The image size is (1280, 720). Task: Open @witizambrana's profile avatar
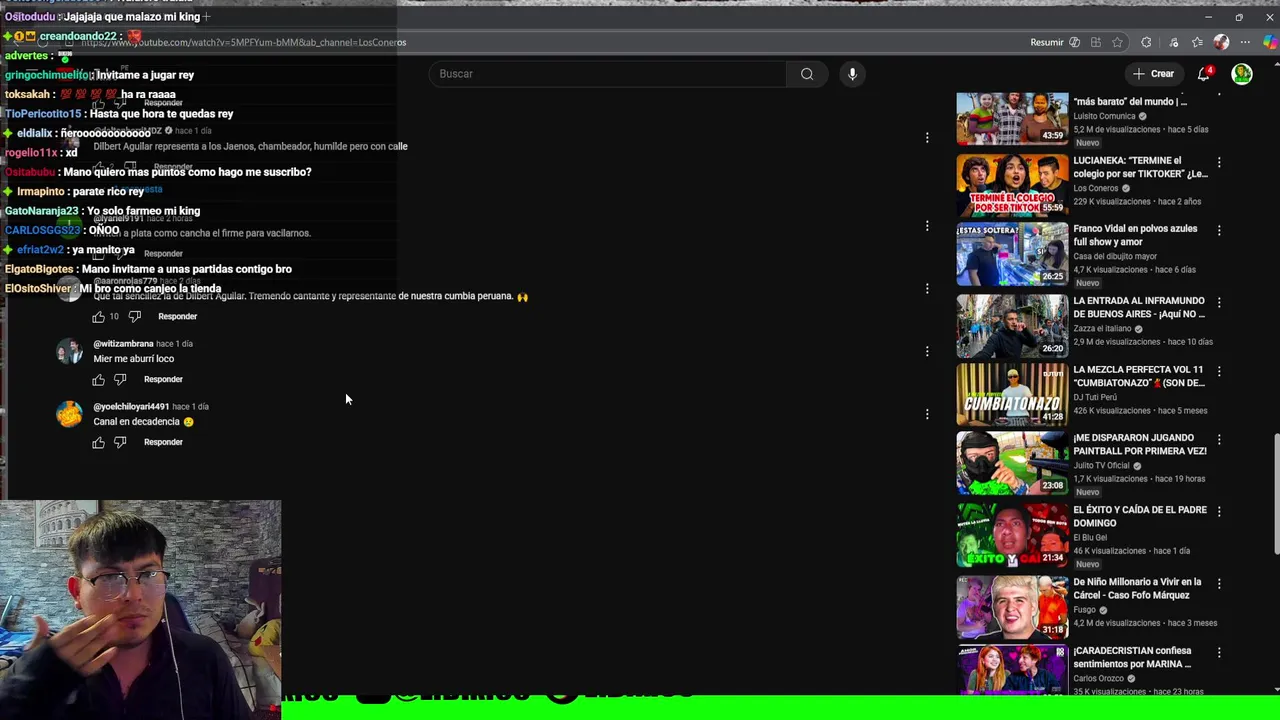pos(69,351)
